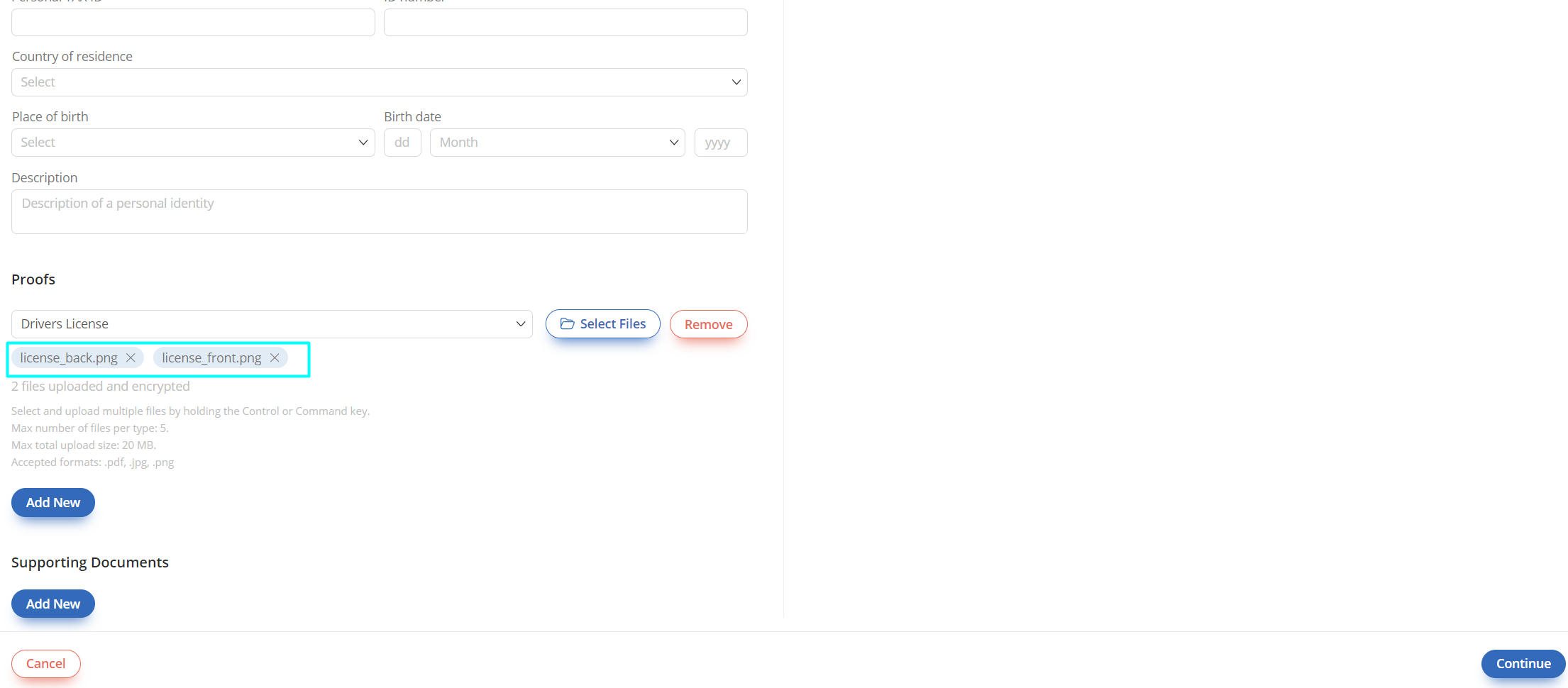Click the '2 files uploaded and encrypted' text
Screen dimensions: 1568x688
(101, 387)
